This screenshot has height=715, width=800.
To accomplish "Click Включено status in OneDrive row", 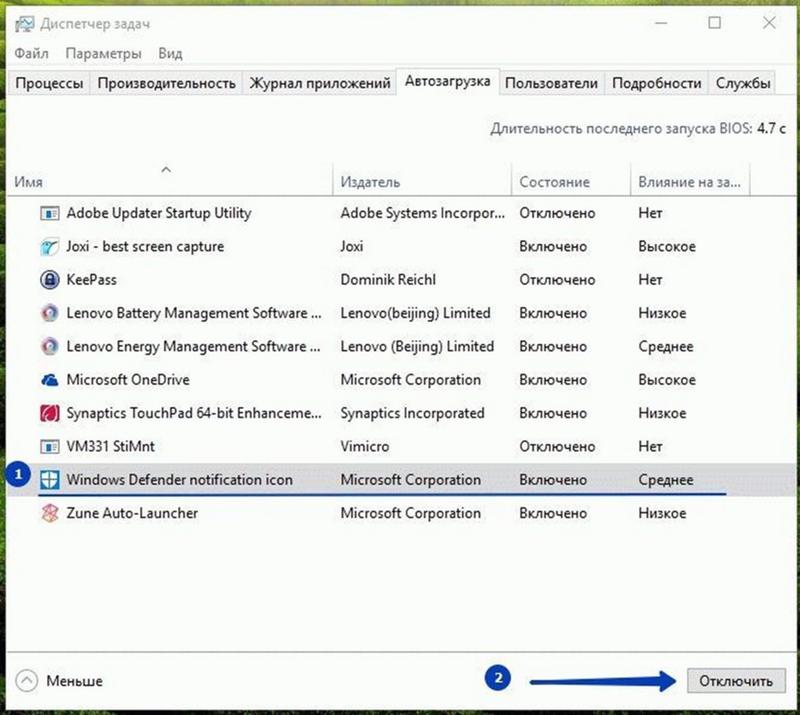I will tap(553, 380).
